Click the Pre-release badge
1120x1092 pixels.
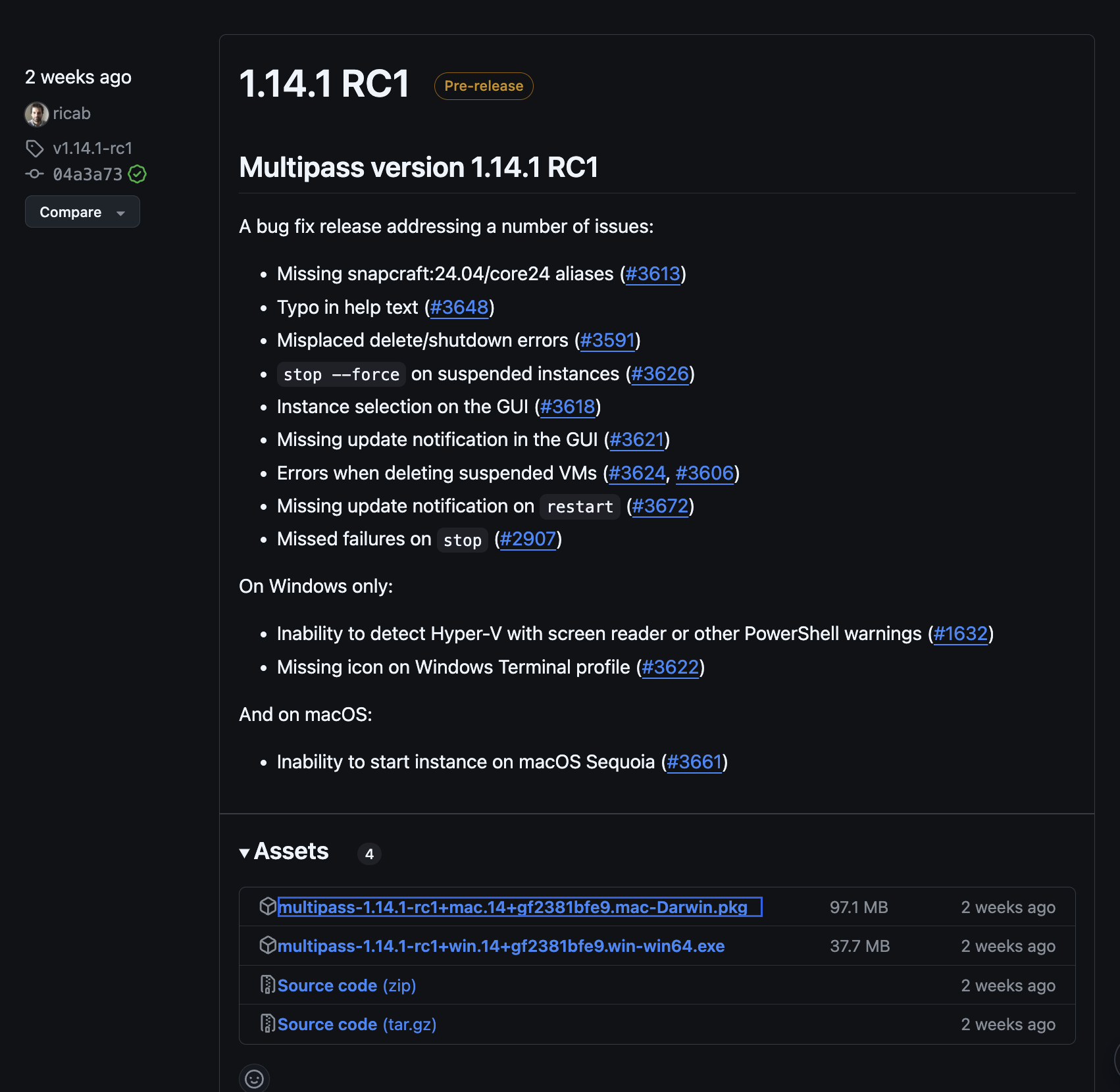[484, 86]
